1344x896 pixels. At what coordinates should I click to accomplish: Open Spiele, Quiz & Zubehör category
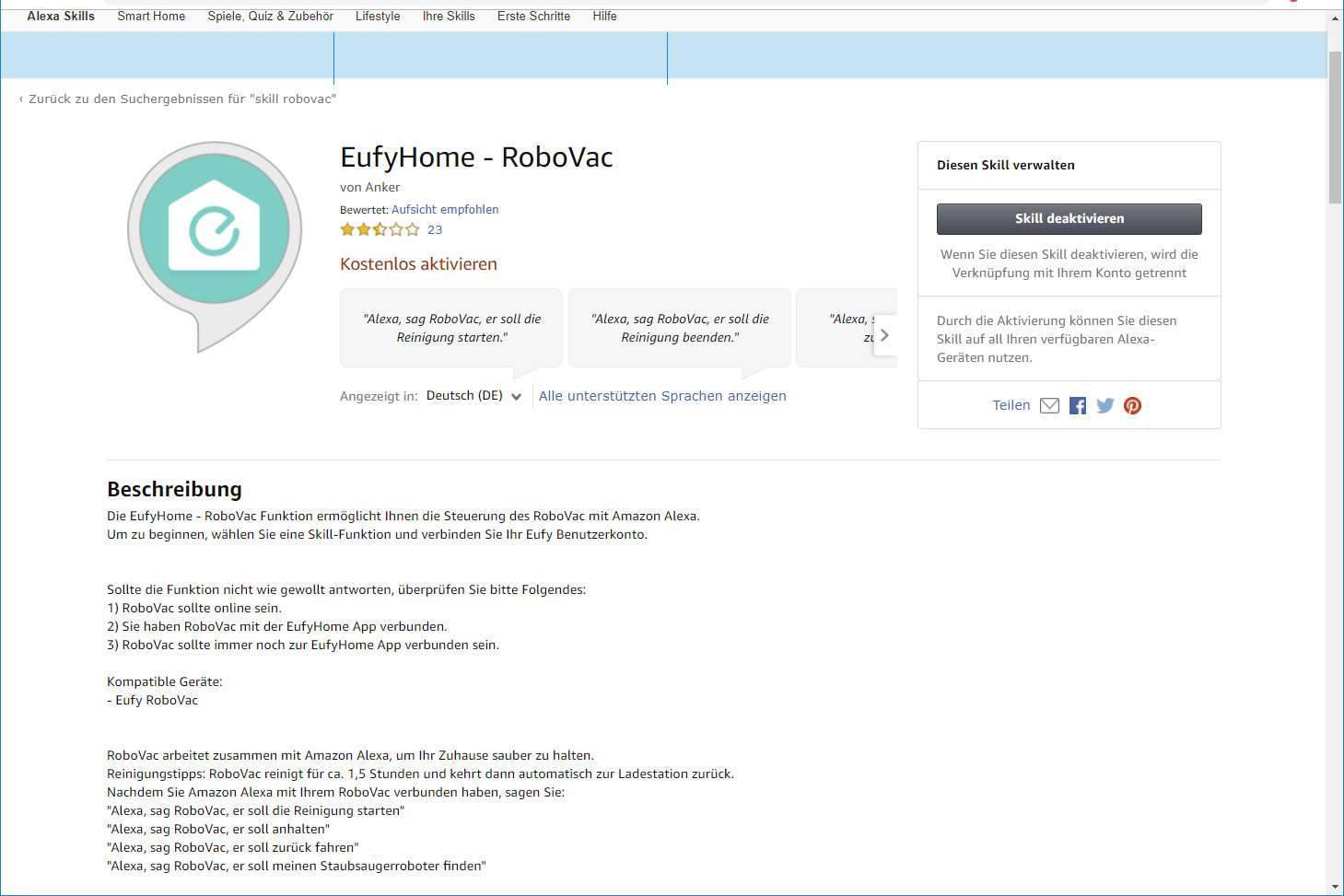[271, 16]
